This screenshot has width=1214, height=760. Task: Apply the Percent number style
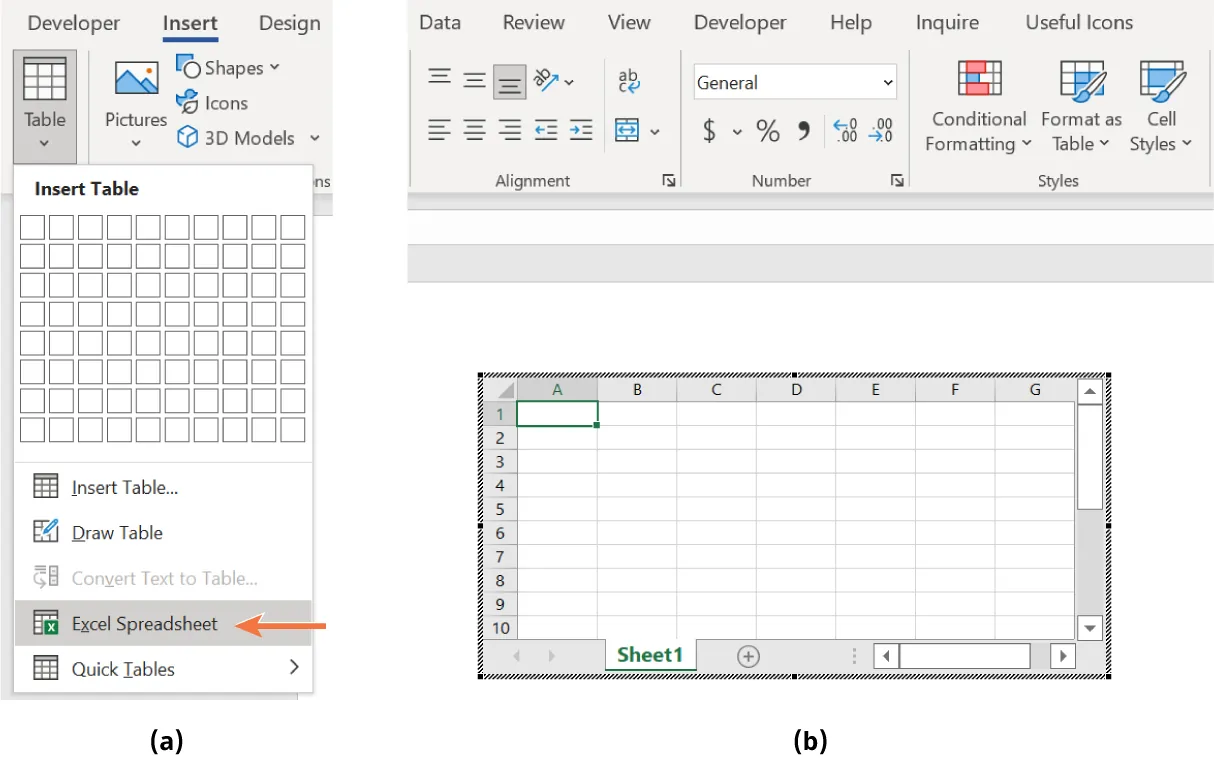pyautogui.click(x=767, y=130)
